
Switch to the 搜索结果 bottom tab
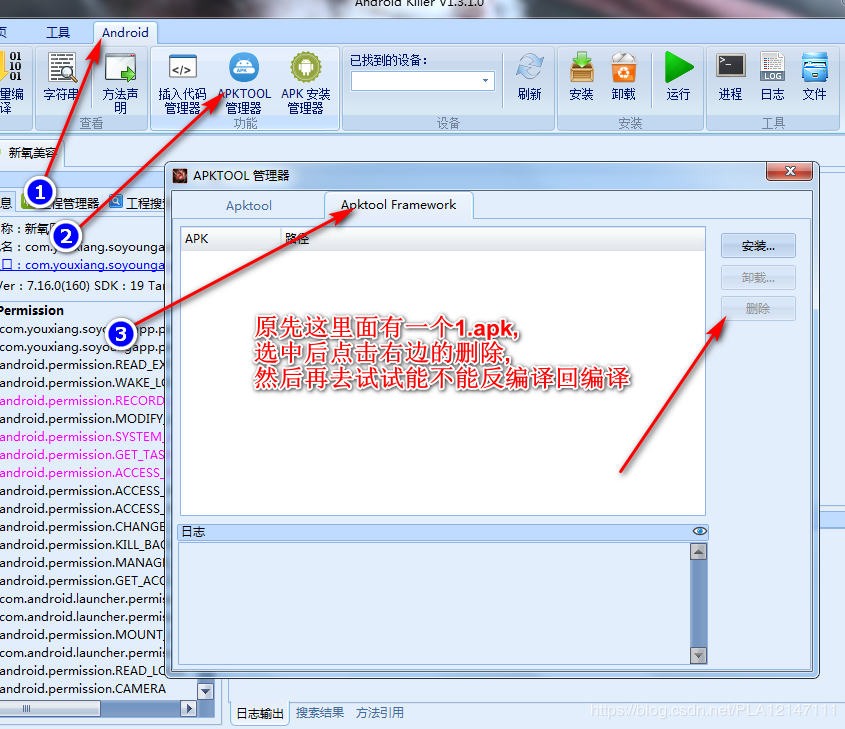click(x=318, y=712)
